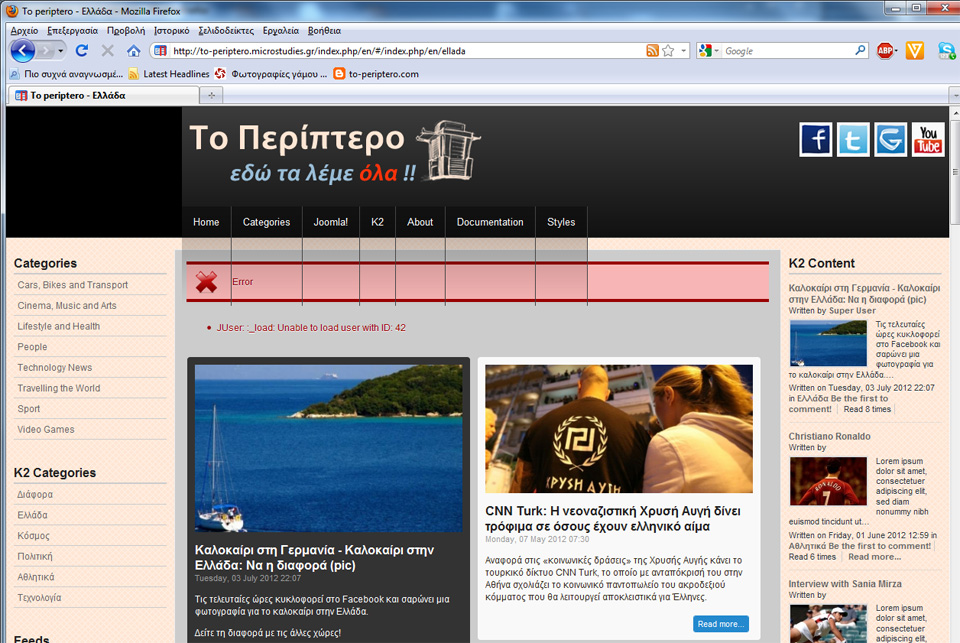Reload the page with the refresh icon
The width and height of the screenshot is (960, 643).
[x=81, y=51]
